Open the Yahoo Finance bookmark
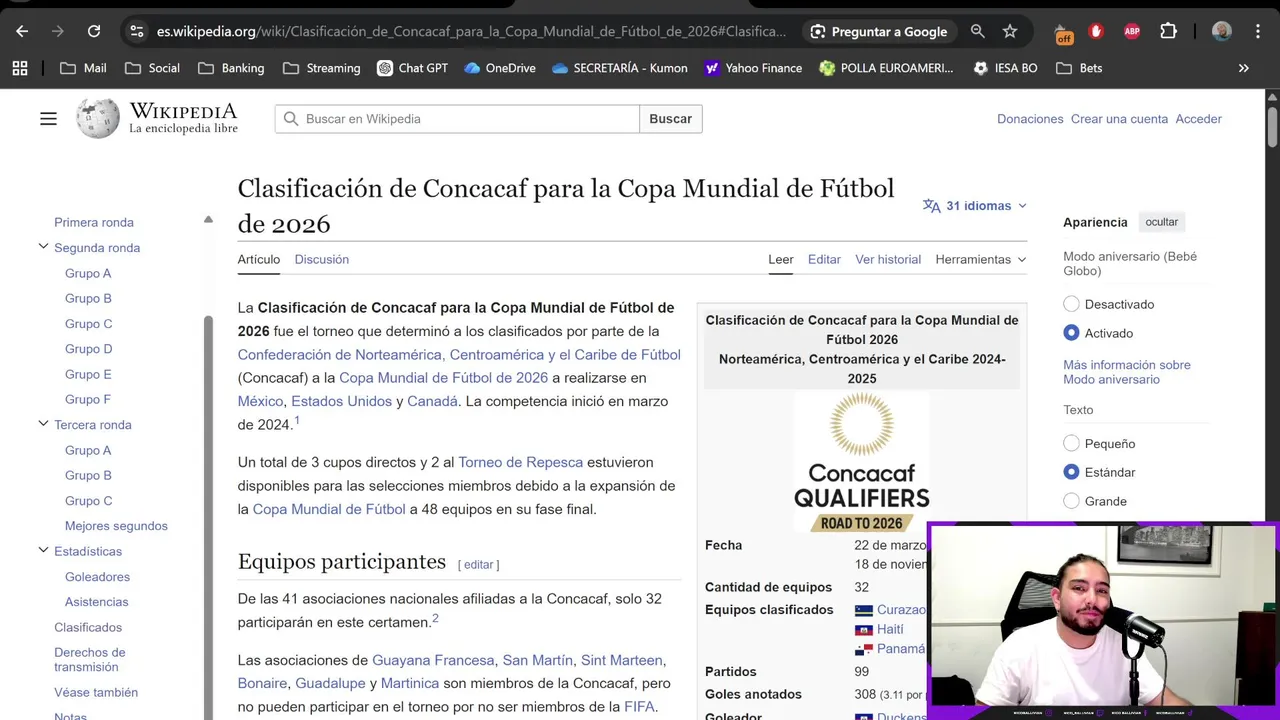Image resolution: width=1280 pixels, height=720 pixels. click(x=753, y=68)
